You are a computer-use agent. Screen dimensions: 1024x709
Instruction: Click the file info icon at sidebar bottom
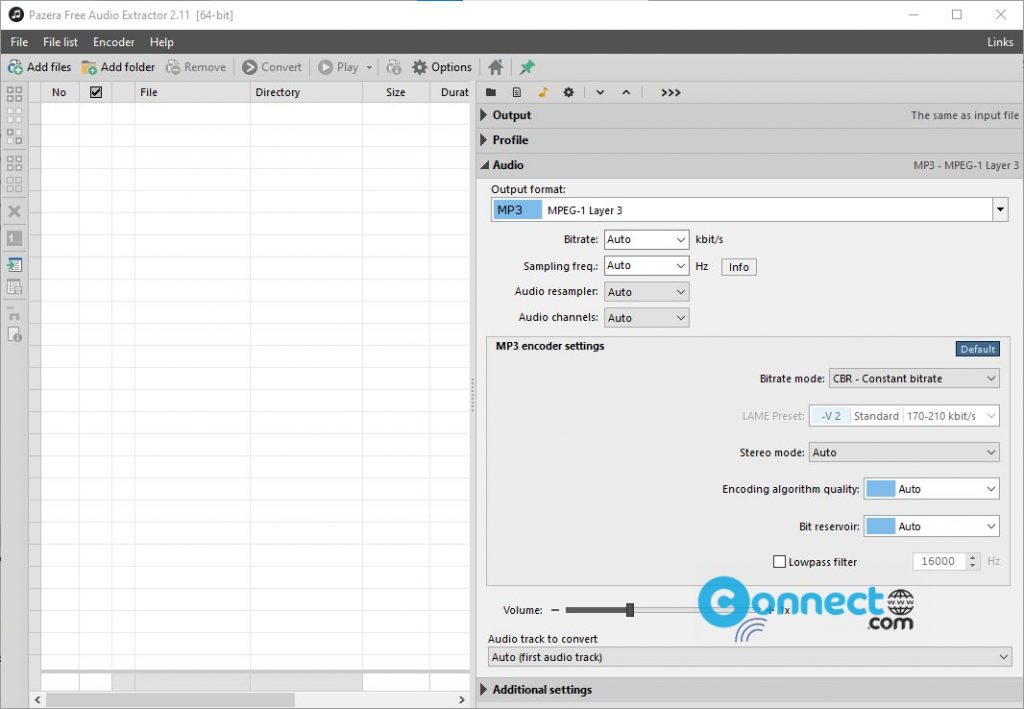point(13,334)
